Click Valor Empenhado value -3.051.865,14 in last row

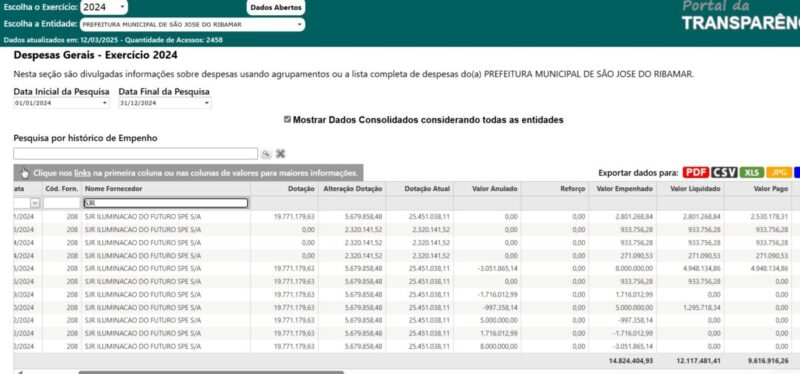click(x=634, y=346)
